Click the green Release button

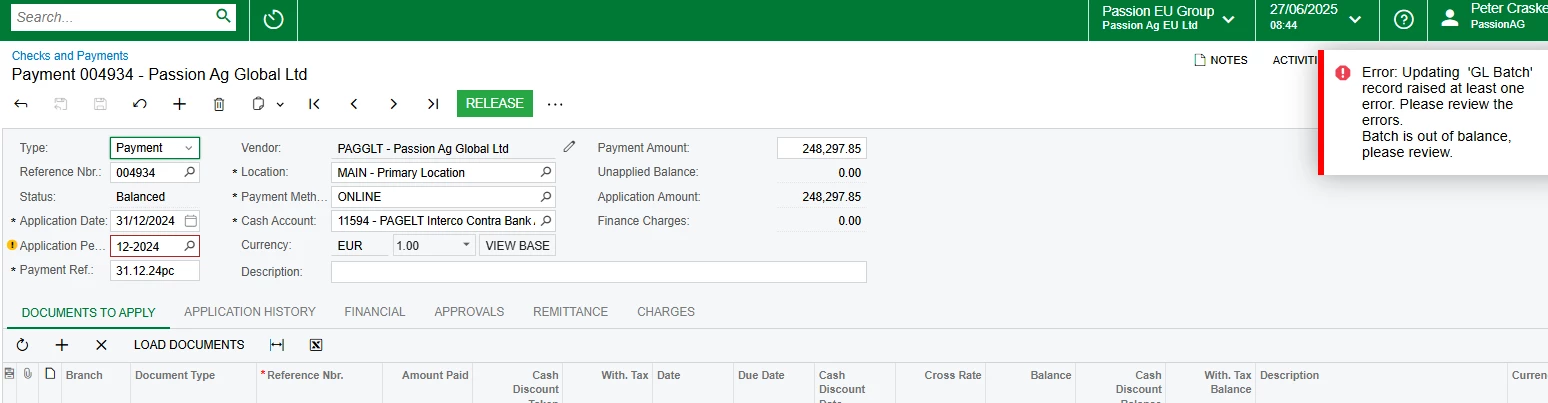[495, 103]
